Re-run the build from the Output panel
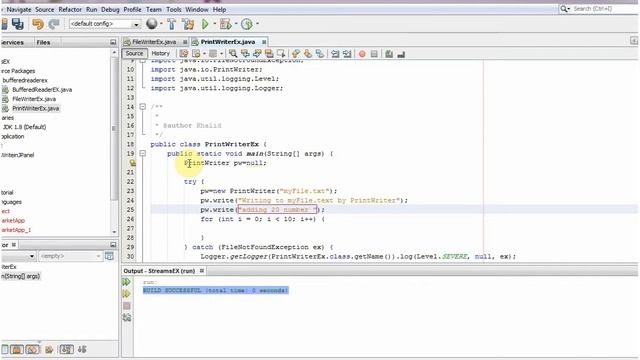Viewport: 640px width, 360px height. click(x=127, y=282)
